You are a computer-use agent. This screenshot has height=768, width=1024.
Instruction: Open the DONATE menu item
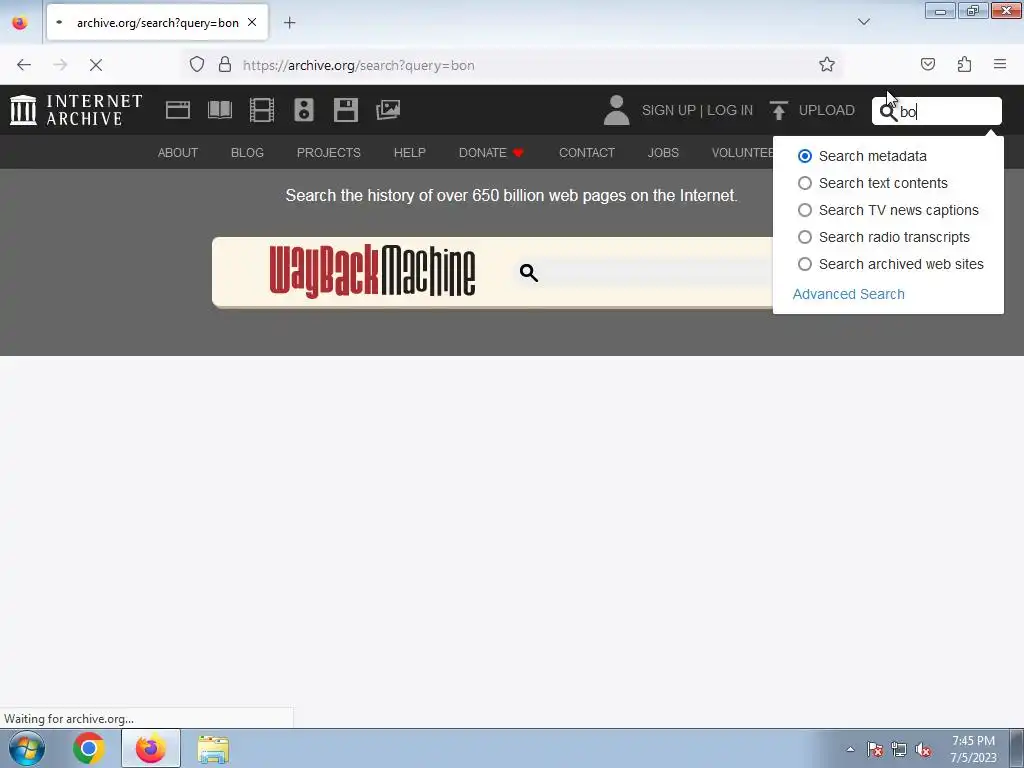pos(491,153)
